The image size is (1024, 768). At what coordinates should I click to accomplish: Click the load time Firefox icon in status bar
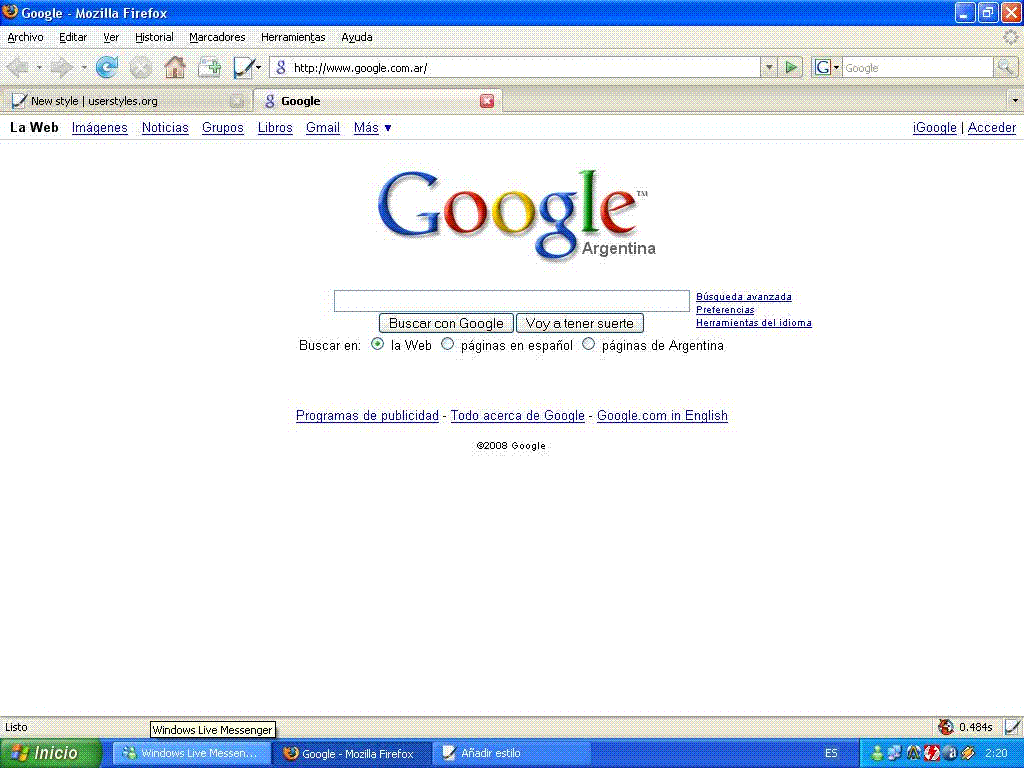[x=945, y=727]
